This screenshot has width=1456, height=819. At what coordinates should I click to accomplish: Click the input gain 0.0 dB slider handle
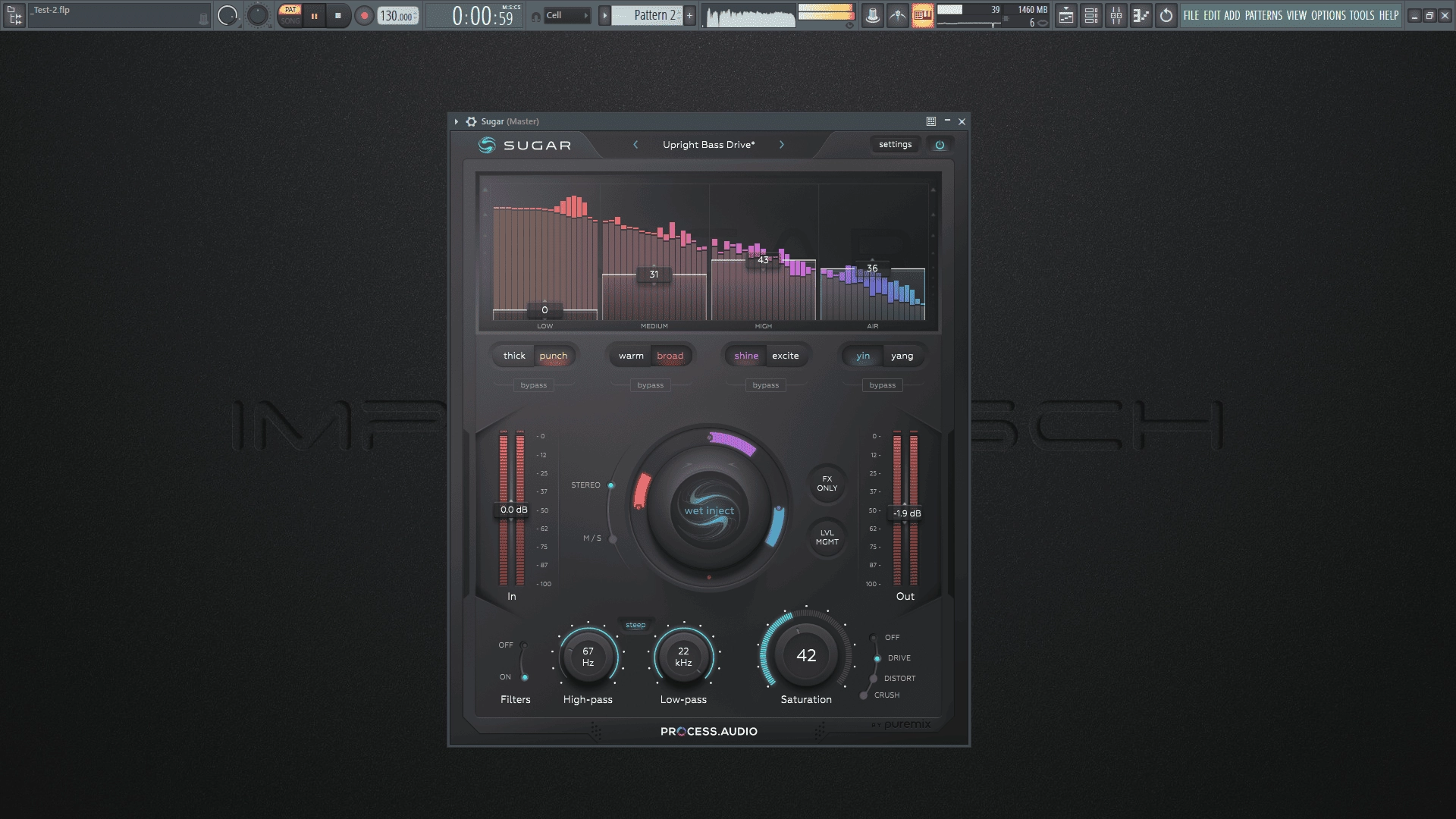click(x=513, y=510)
